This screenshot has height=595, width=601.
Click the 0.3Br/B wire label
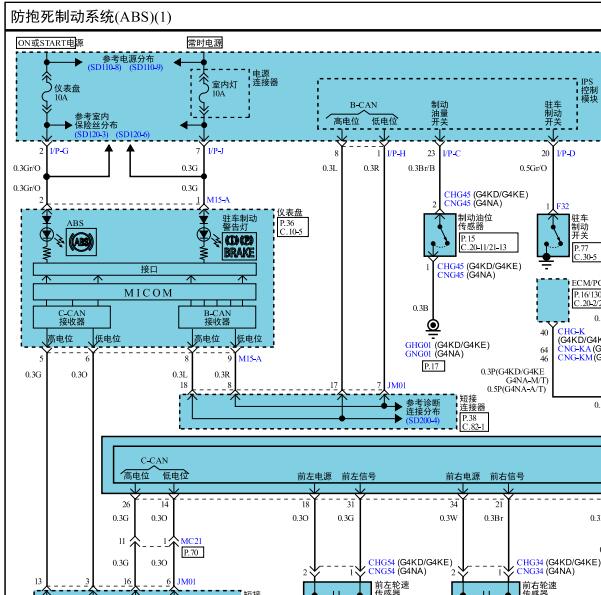(421, 168)
